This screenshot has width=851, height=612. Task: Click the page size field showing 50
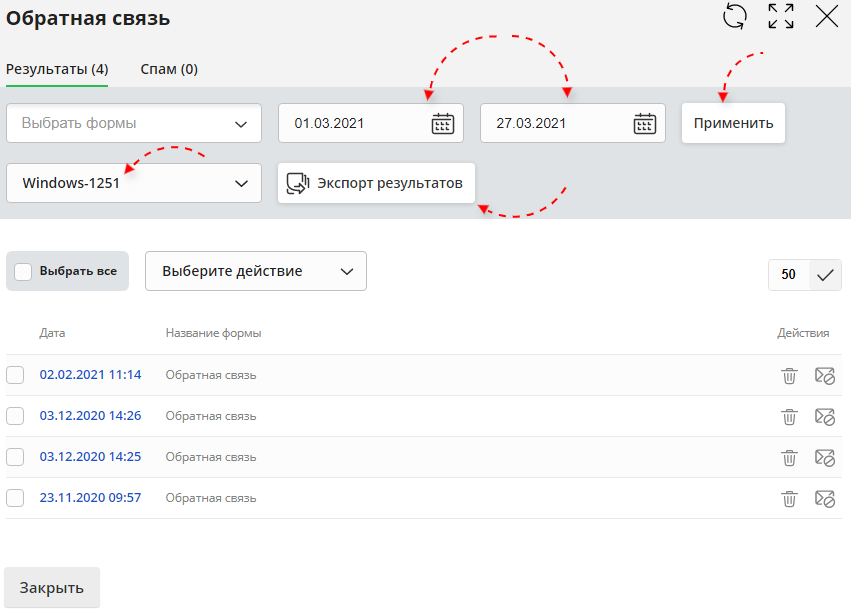789,275
